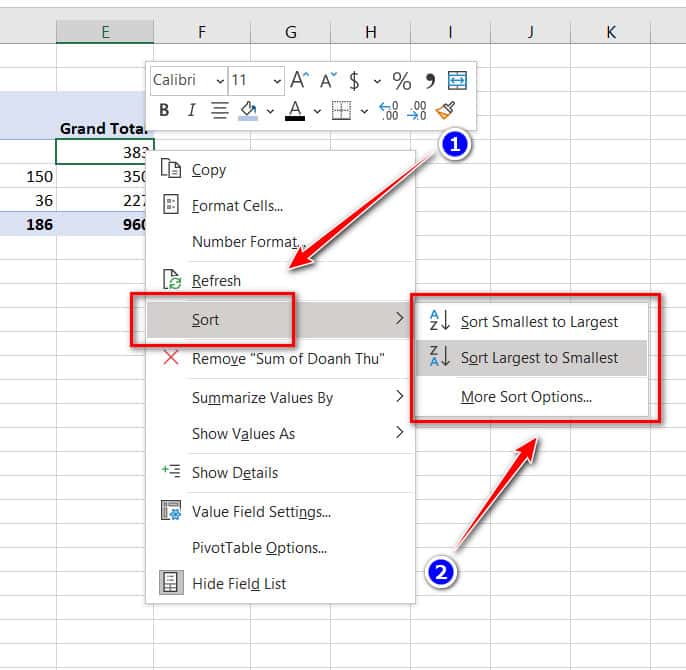Open Value Field Settings... entry
Image resolution: width=686 pixels, height=670 pixels.
280,511
